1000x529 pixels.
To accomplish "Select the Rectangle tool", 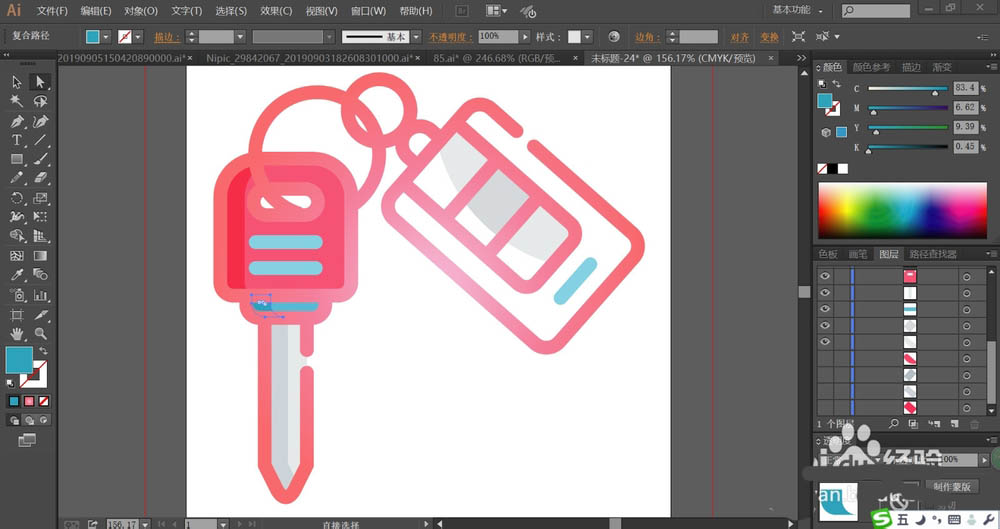I will (17, 160).
